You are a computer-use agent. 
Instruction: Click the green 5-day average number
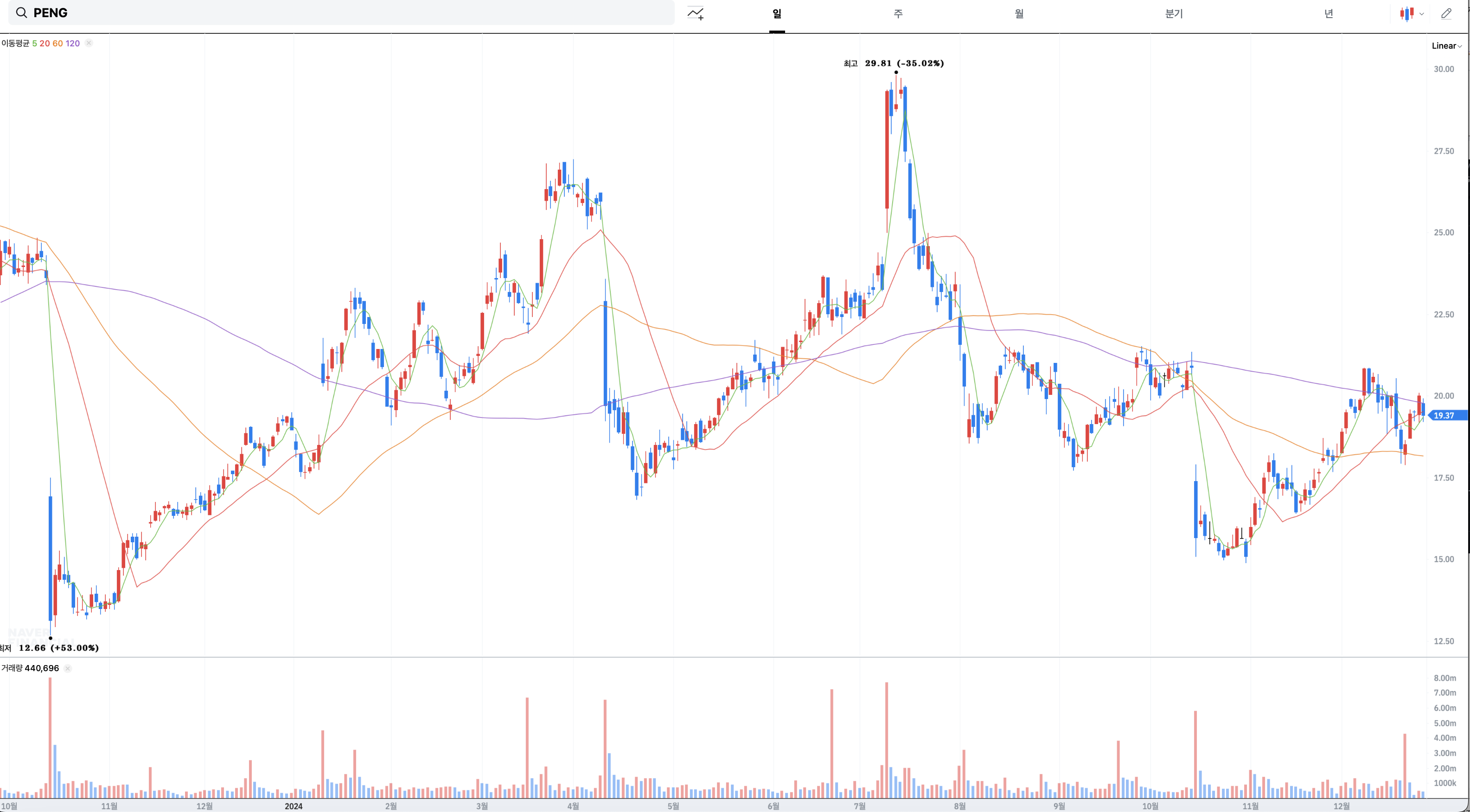pyautogui.click(x=34, y=44)
